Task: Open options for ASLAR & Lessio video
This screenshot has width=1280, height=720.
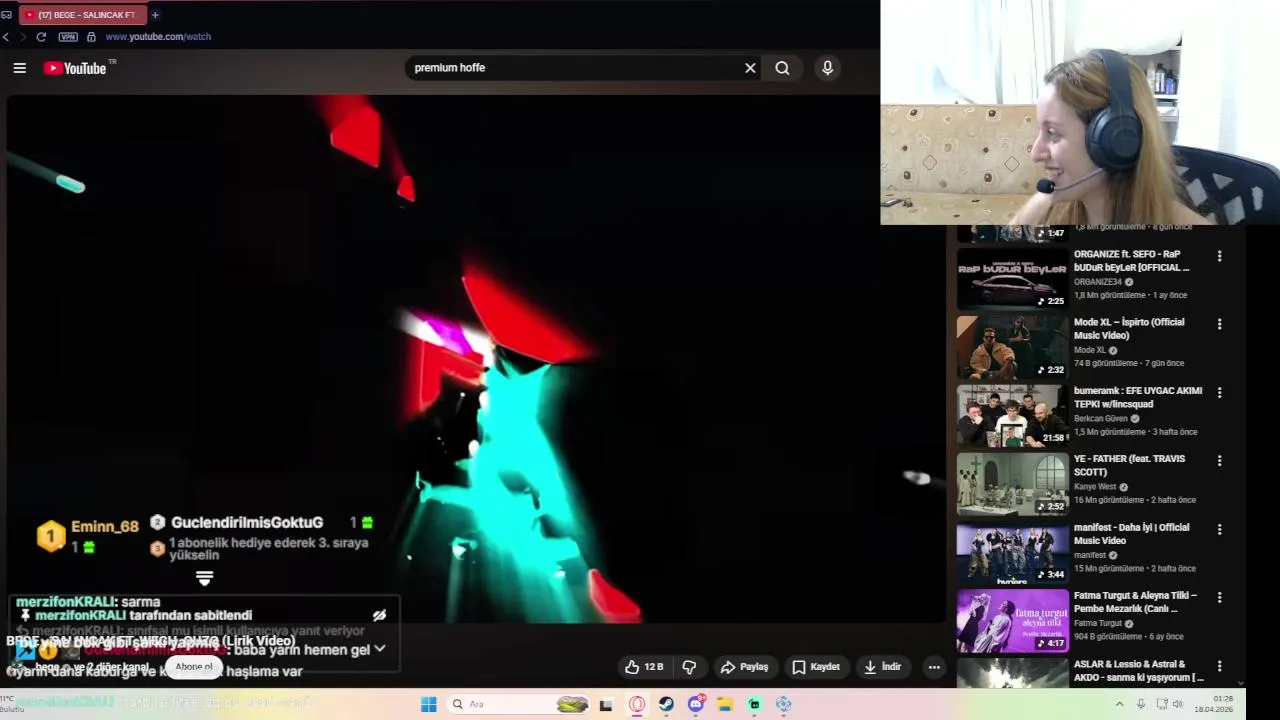Action: point(1219,666)
